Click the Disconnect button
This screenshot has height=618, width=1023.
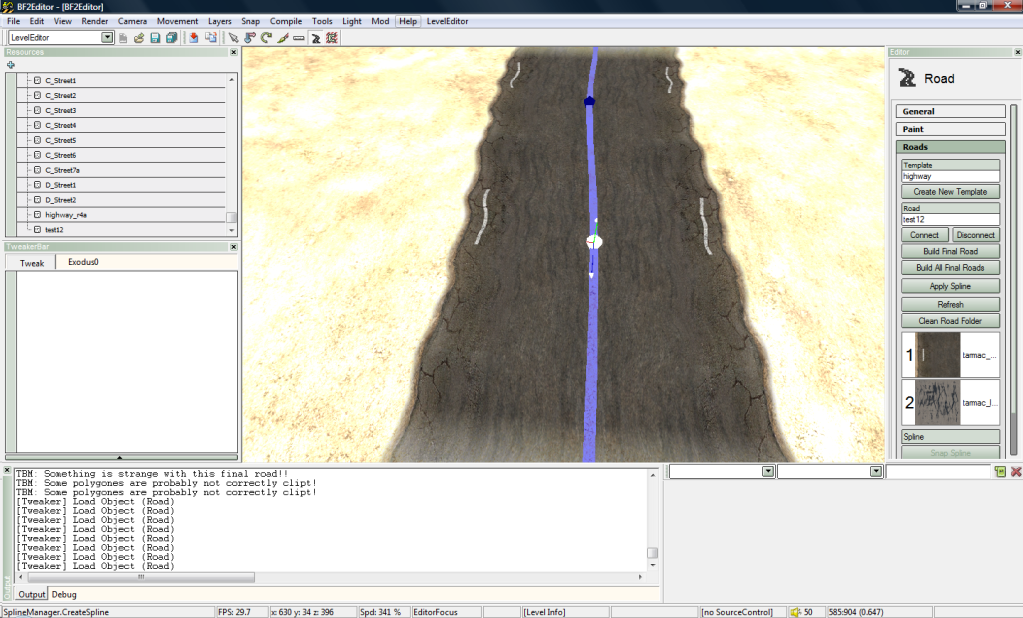[x=975, y=235]
